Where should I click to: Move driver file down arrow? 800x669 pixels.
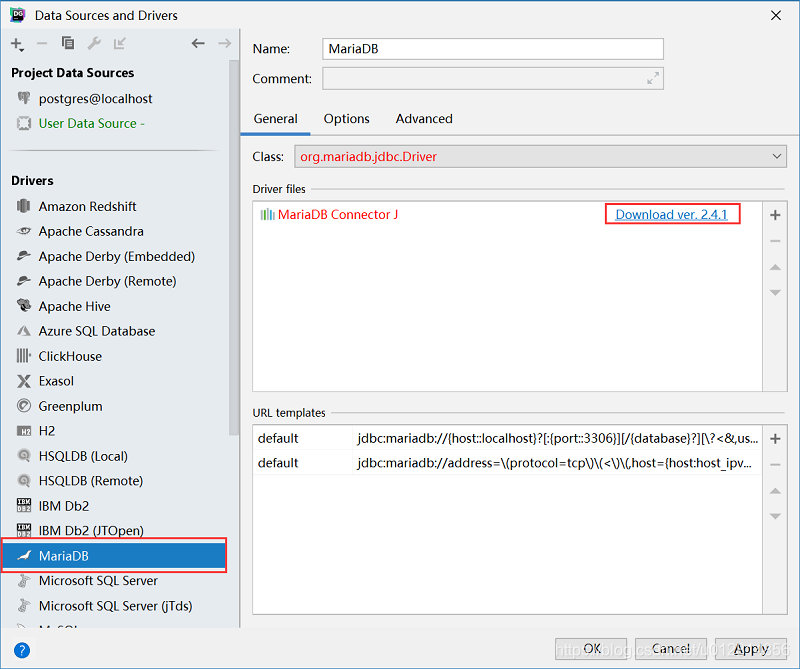[775, 292]
